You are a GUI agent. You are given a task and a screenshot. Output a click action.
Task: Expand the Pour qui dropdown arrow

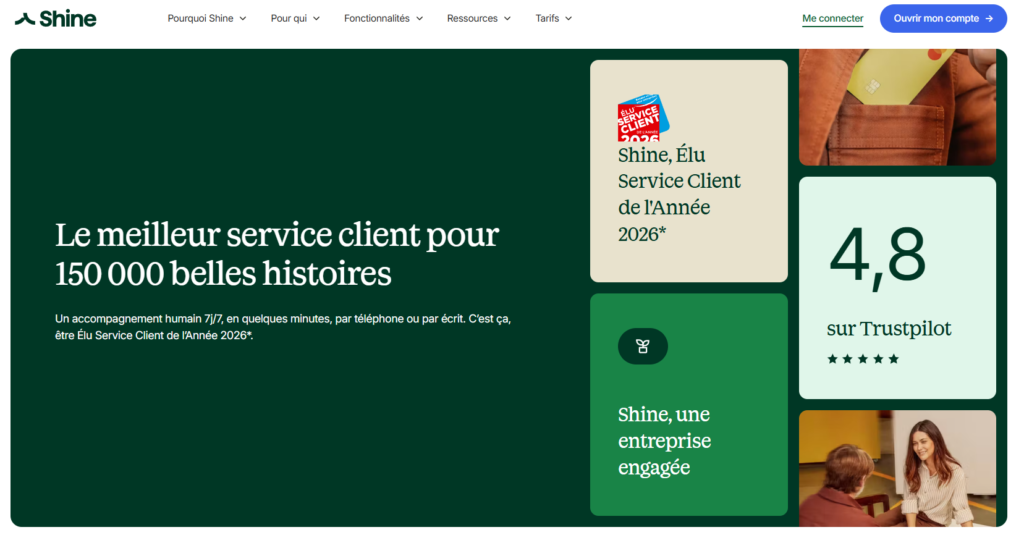tap(316, 18)
